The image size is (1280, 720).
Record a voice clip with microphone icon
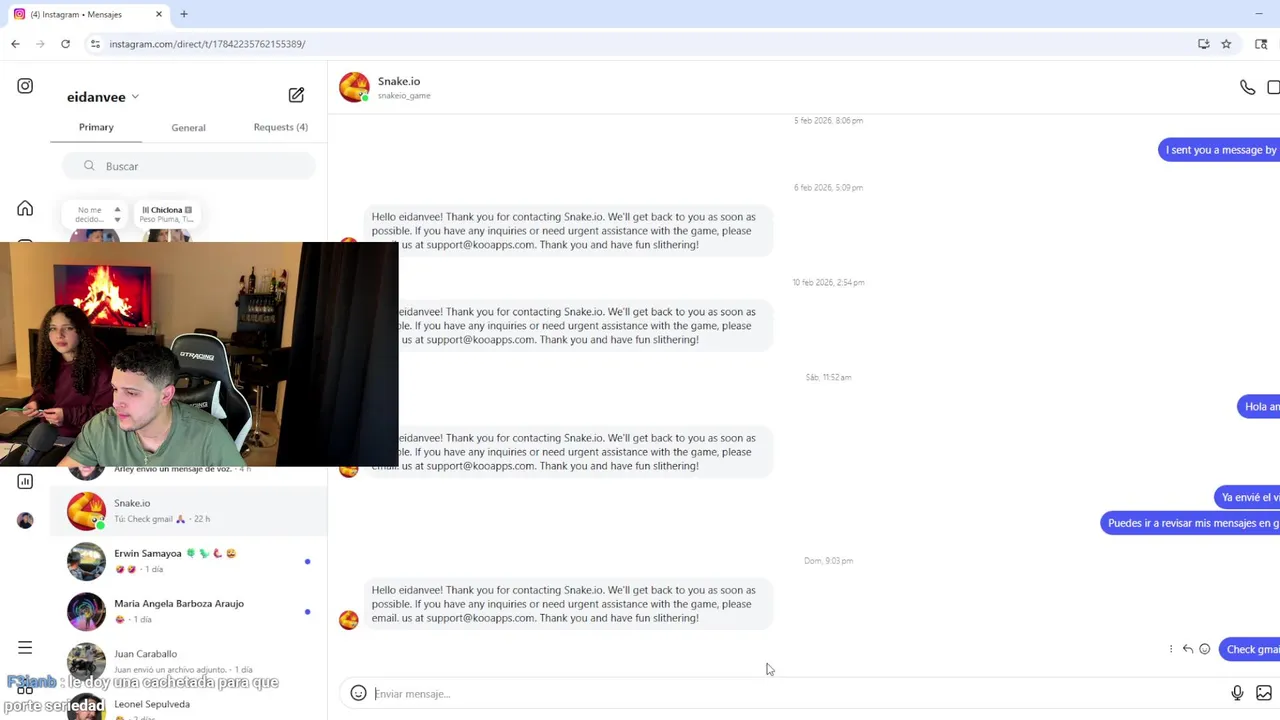point(1237,693)
